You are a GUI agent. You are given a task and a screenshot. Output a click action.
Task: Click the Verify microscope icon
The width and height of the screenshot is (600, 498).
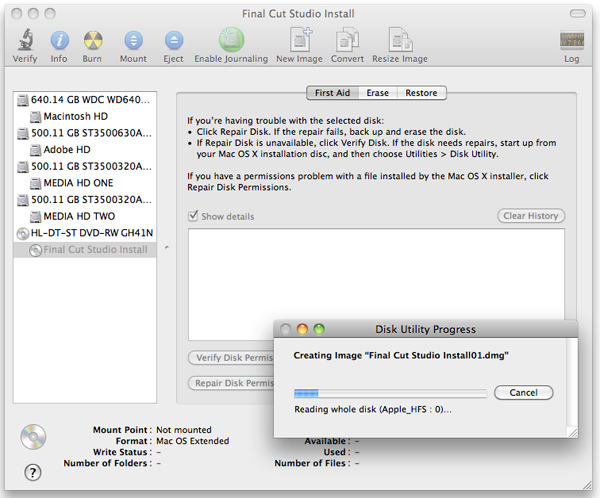(x=25, y=40)
